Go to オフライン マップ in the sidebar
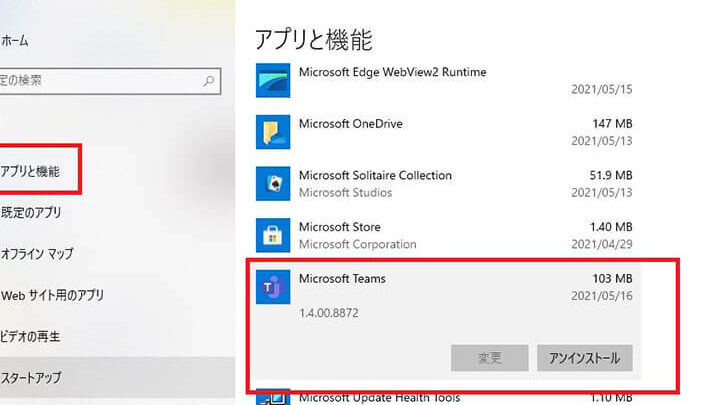 tap(37, 254)
